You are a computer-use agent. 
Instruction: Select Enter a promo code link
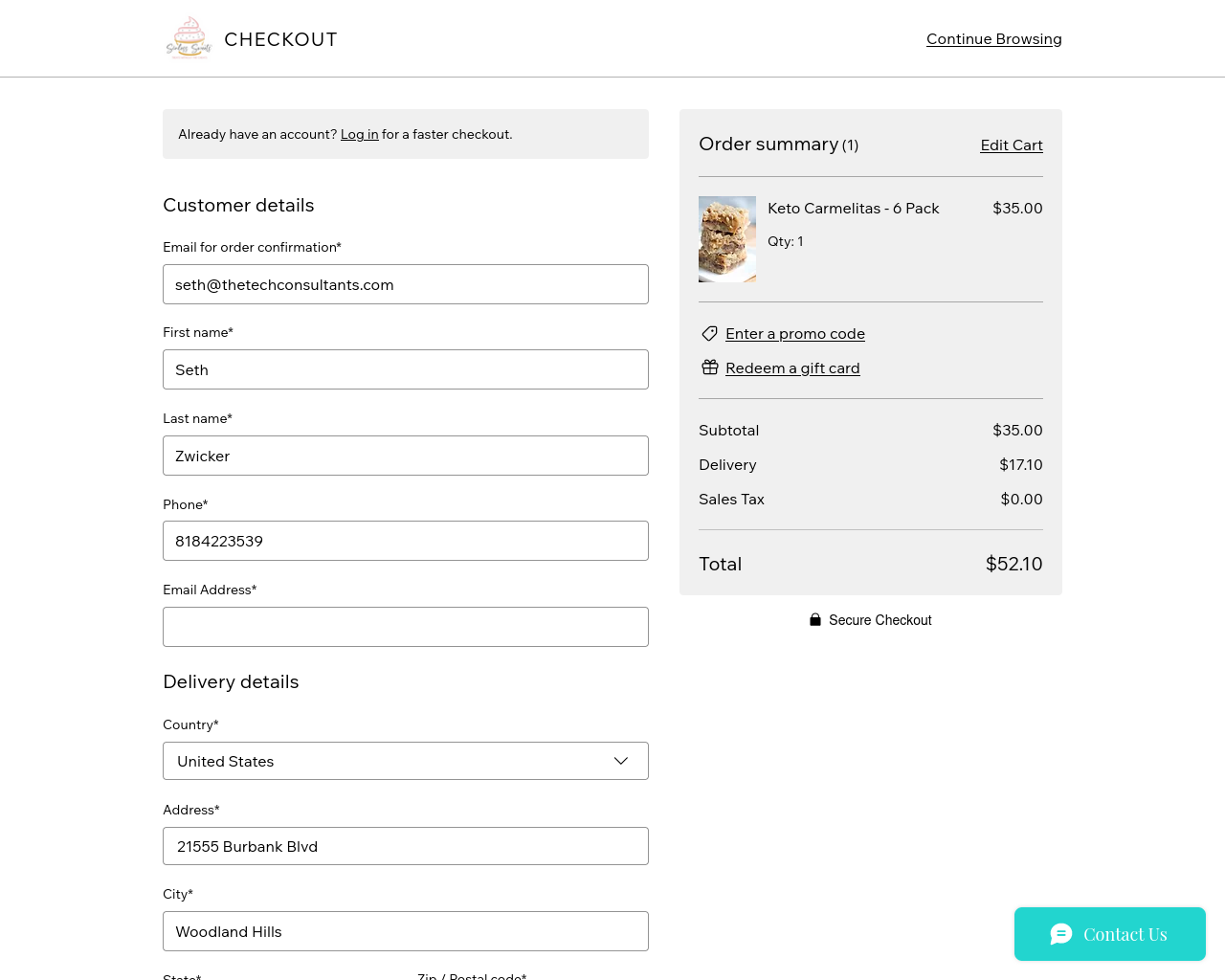tap(795, 333)
